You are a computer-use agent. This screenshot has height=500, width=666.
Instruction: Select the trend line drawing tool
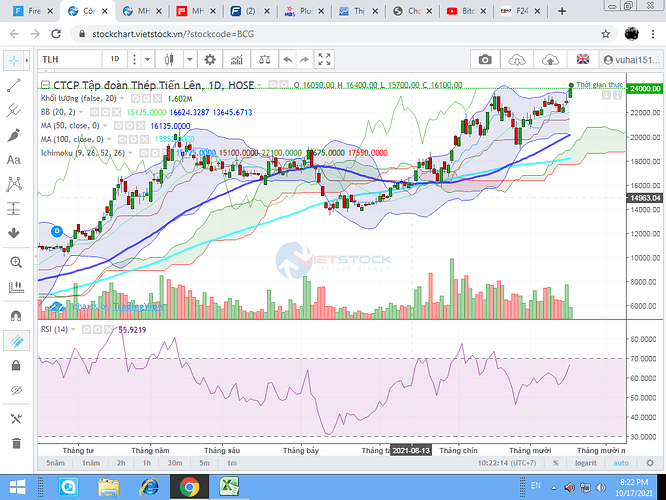14,85
